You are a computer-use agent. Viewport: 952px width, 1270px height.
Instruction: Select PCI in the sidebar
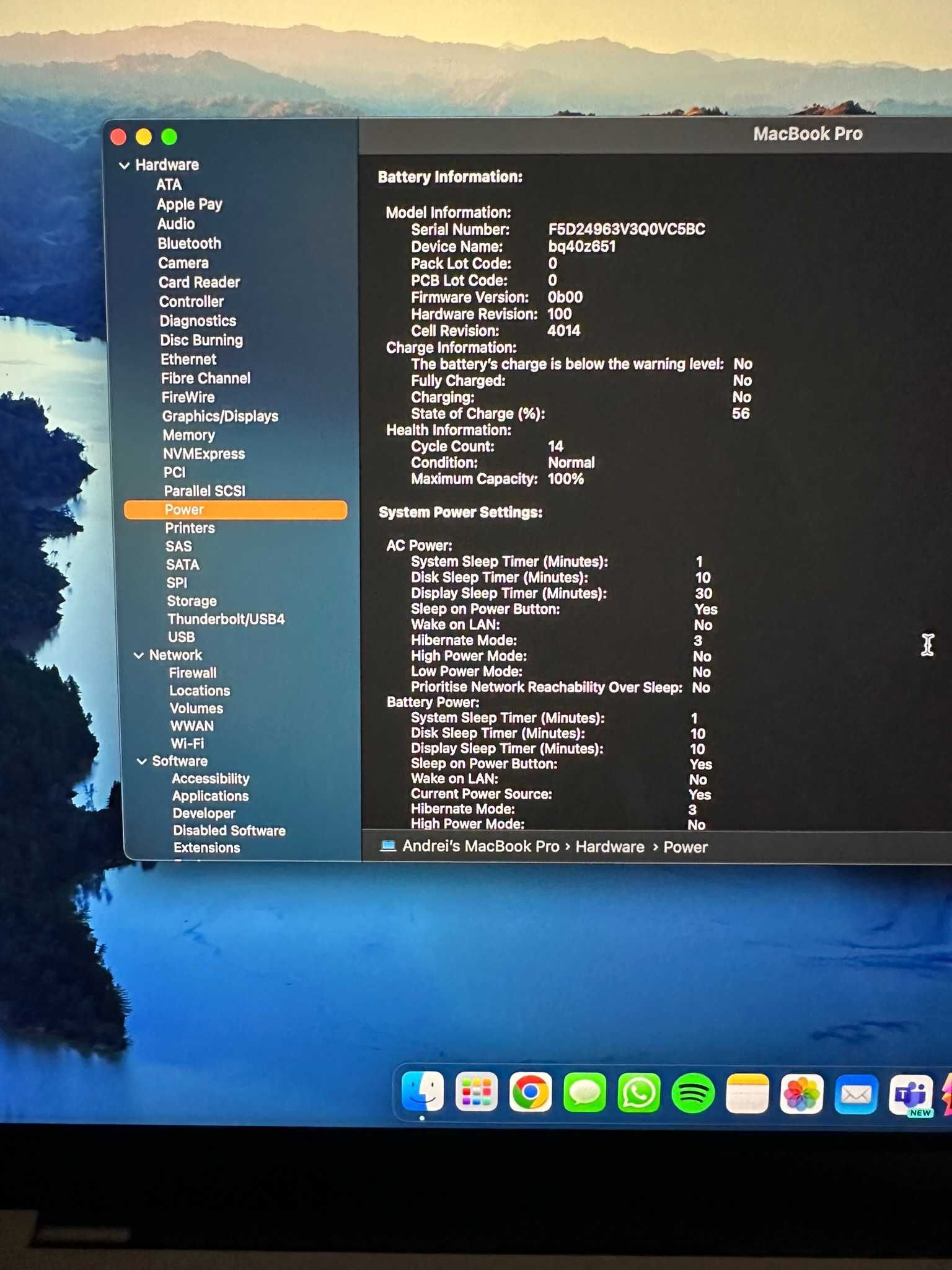(174, 473)
